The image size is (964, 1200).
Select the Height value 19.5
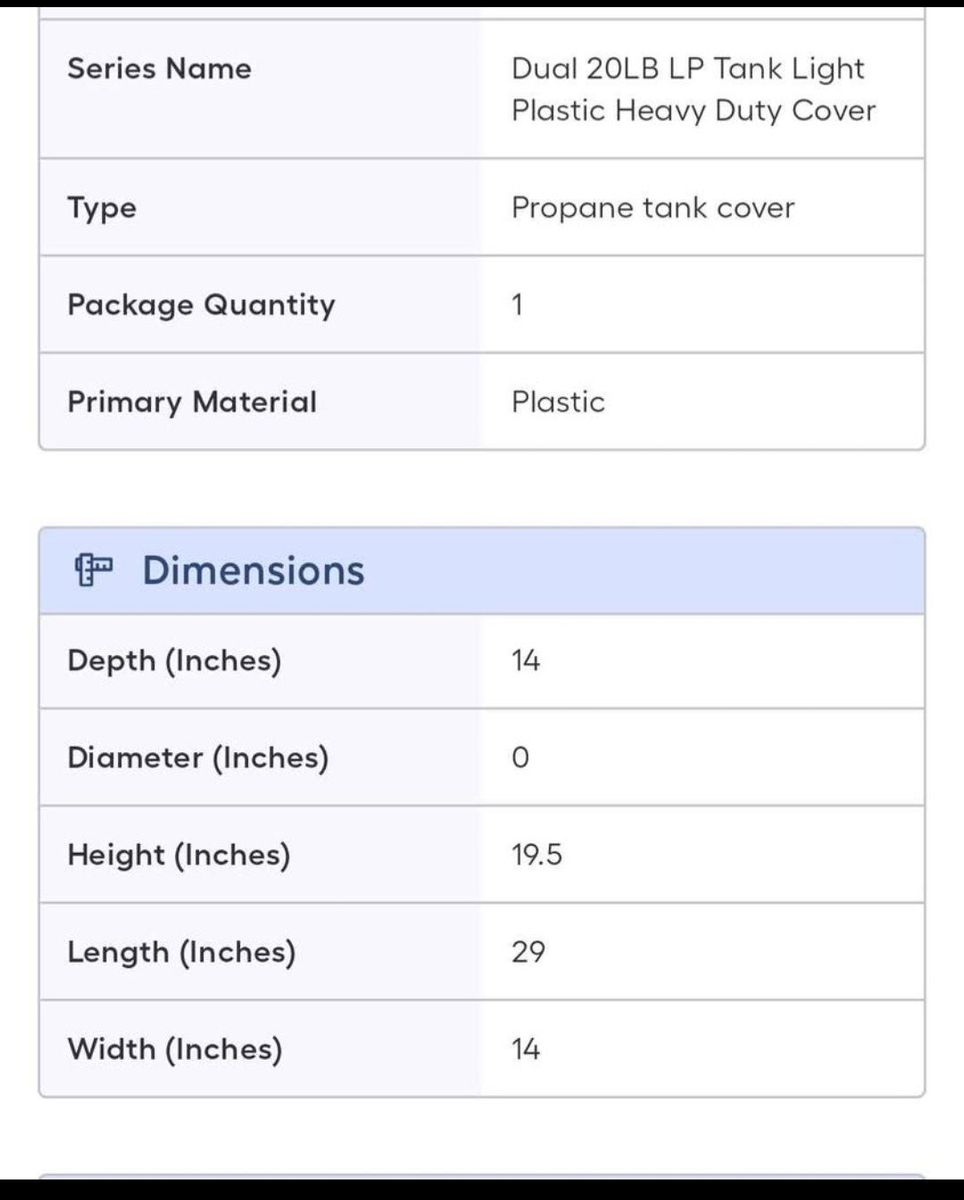click(537, 855)
